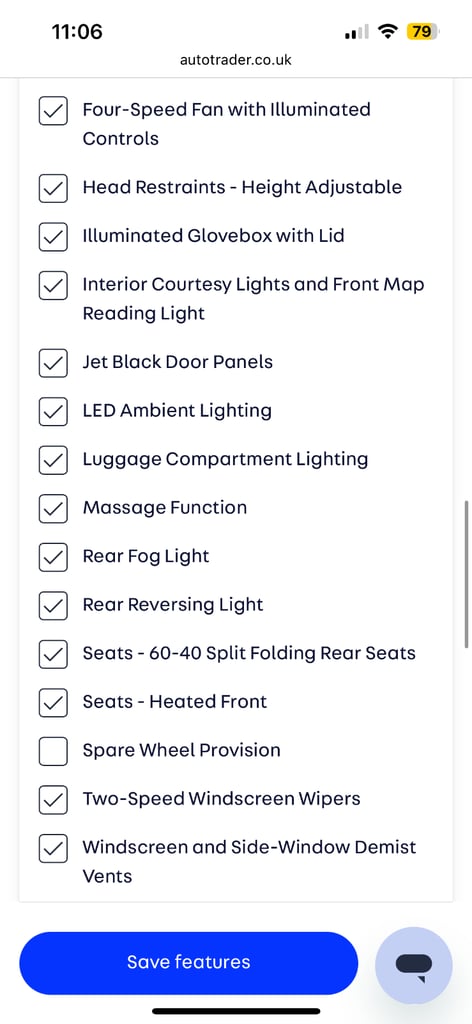Screen dimensions: 472x1024
Task: Toggle 60-40 Split Folding Rear Seats
Action: 53,654
